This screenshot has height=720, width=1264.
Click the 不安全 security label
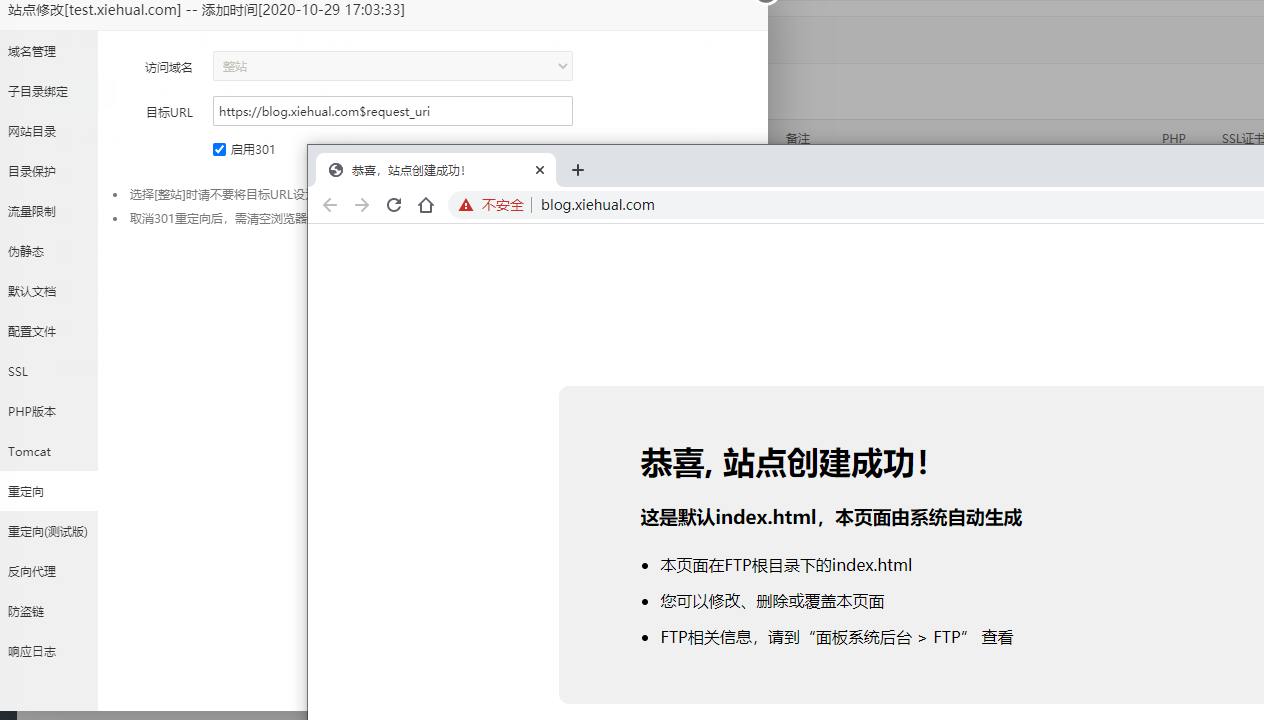tap(503, 205)
